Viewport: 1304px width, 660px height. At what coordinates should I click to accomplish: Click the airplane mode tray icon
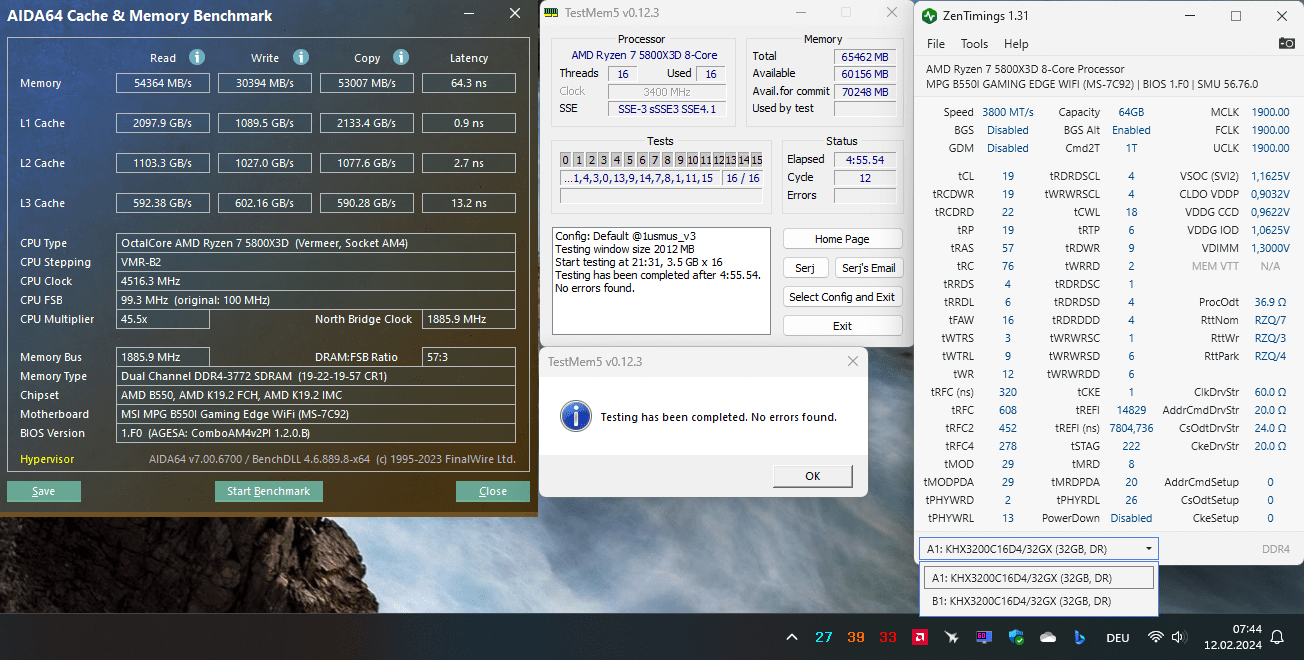(951, 637)
